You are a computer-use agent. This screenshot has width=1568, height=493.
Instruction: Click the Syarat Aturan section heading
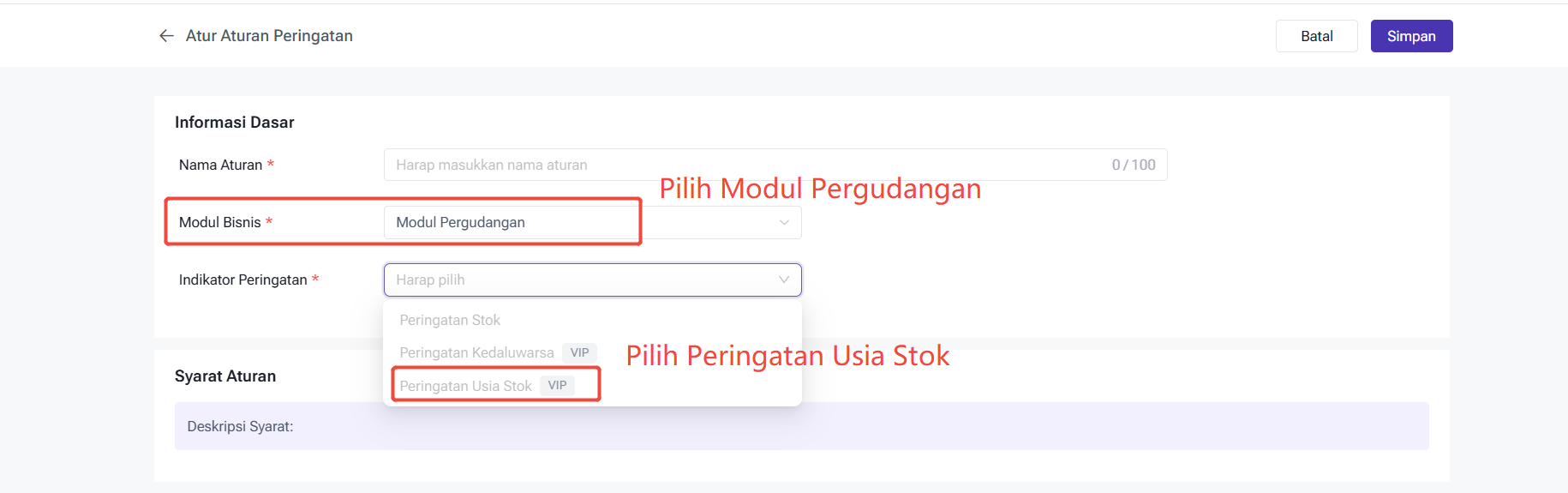click(x=225, y=376)
